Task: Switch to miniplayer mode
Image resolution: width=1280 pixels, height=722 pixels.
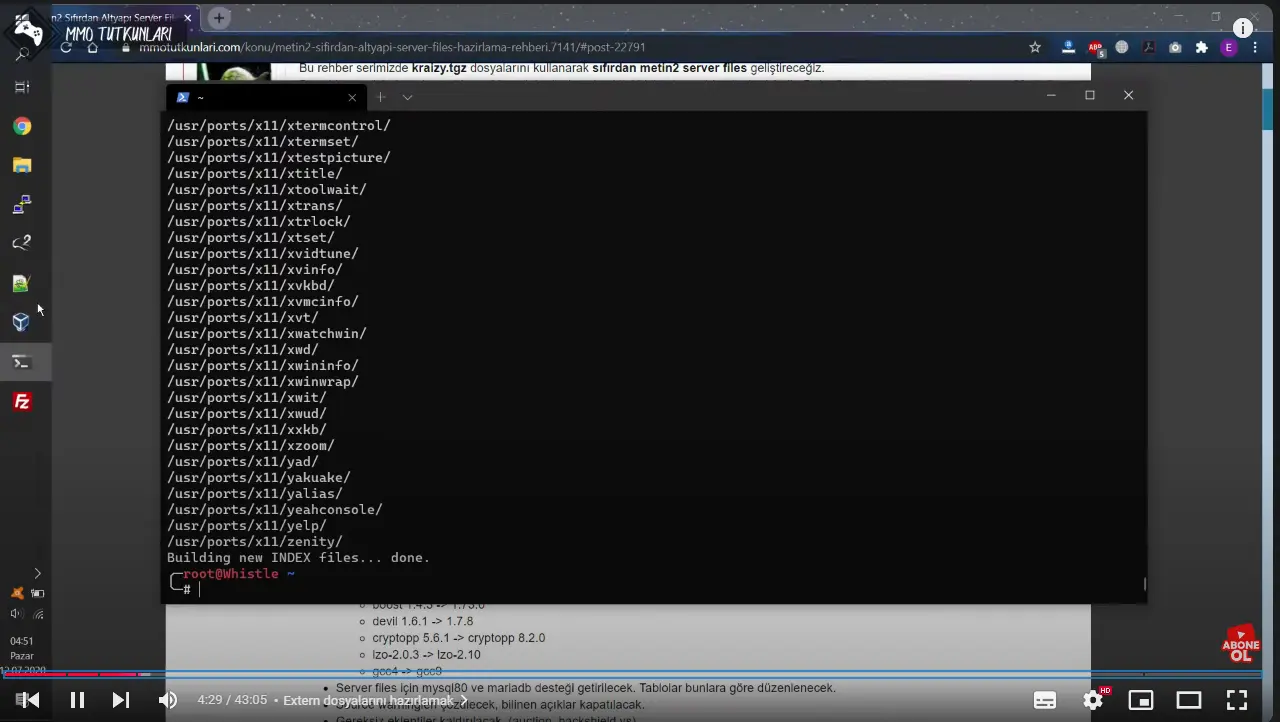Action: pyautogui.click(x=1141, y=700)
